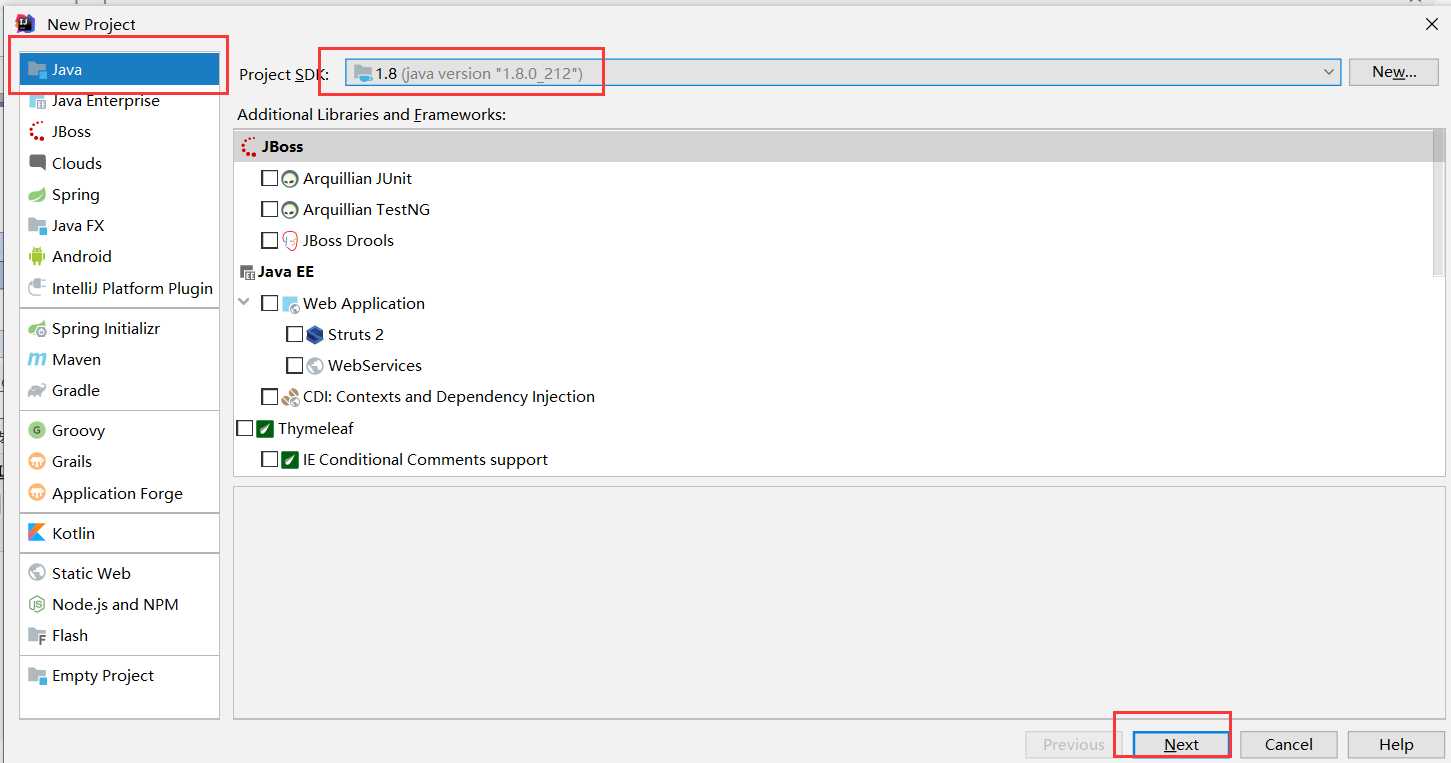Click the JBoss Drools icon
Screen dimensions: 1451x763
click(290, 241)
